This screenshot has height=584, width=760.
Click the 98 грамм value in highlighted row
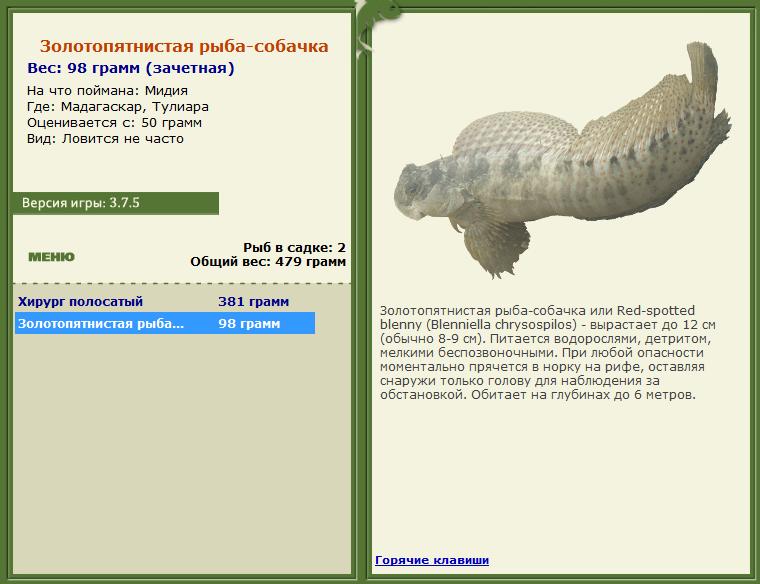coord(249,323)
